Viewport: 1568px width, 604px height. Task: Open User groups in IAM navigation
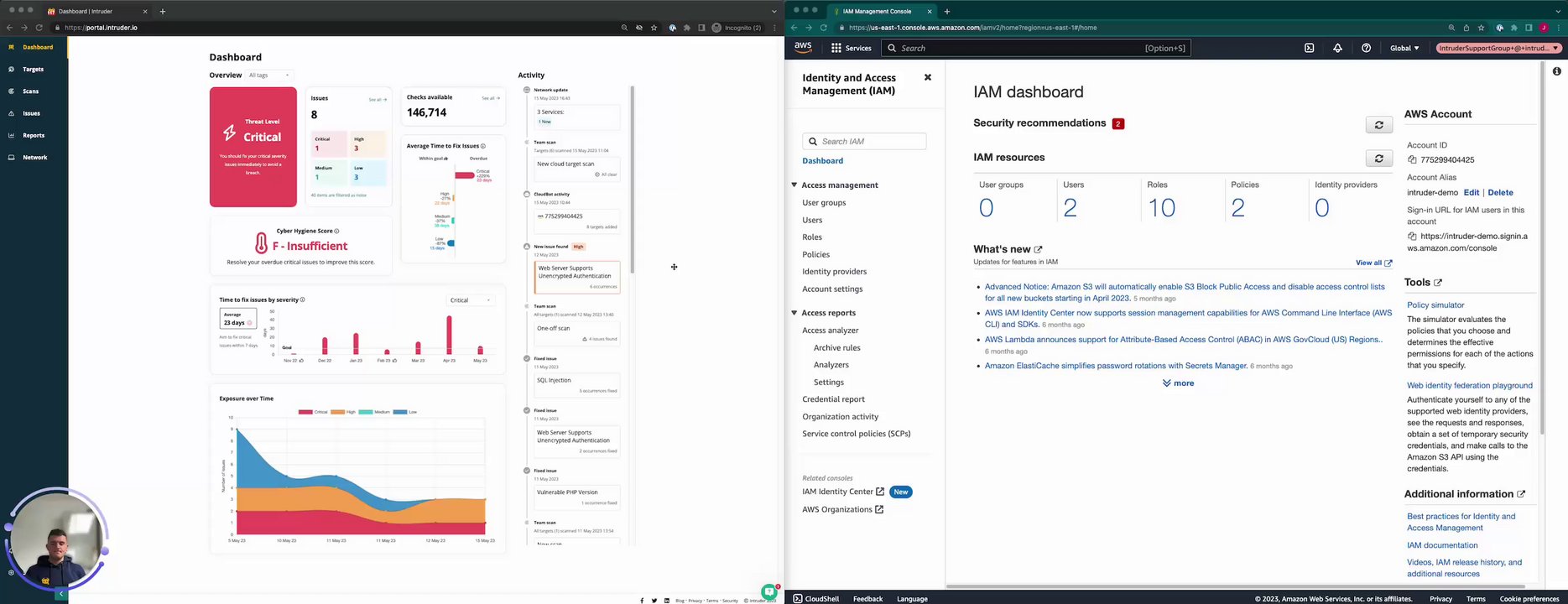tap(824, 203)
